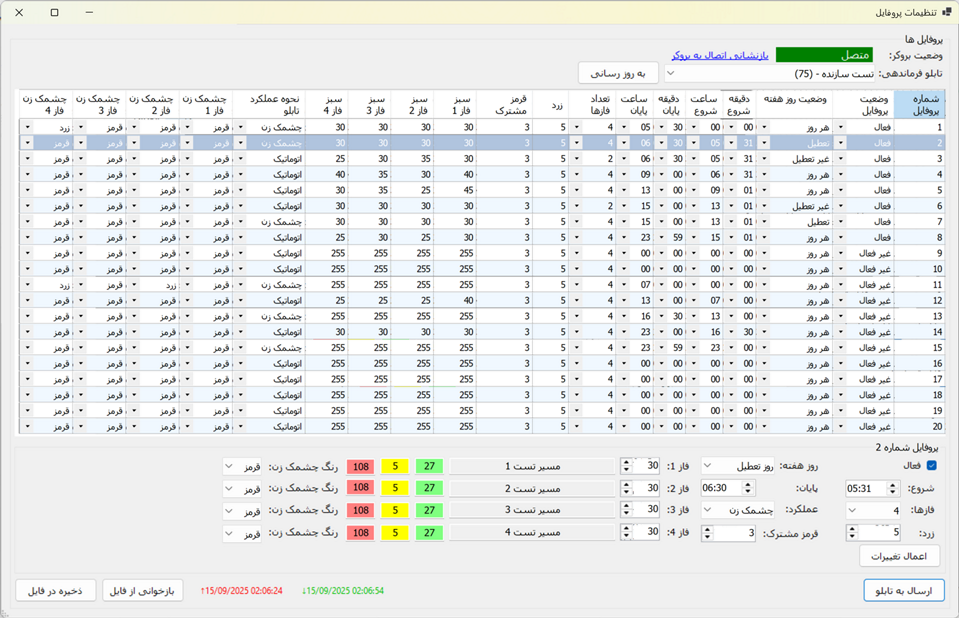Screen dimensions: 959x618
Task: Open the عملکرد dropdown showing چشمک زن
Action: 737,510
